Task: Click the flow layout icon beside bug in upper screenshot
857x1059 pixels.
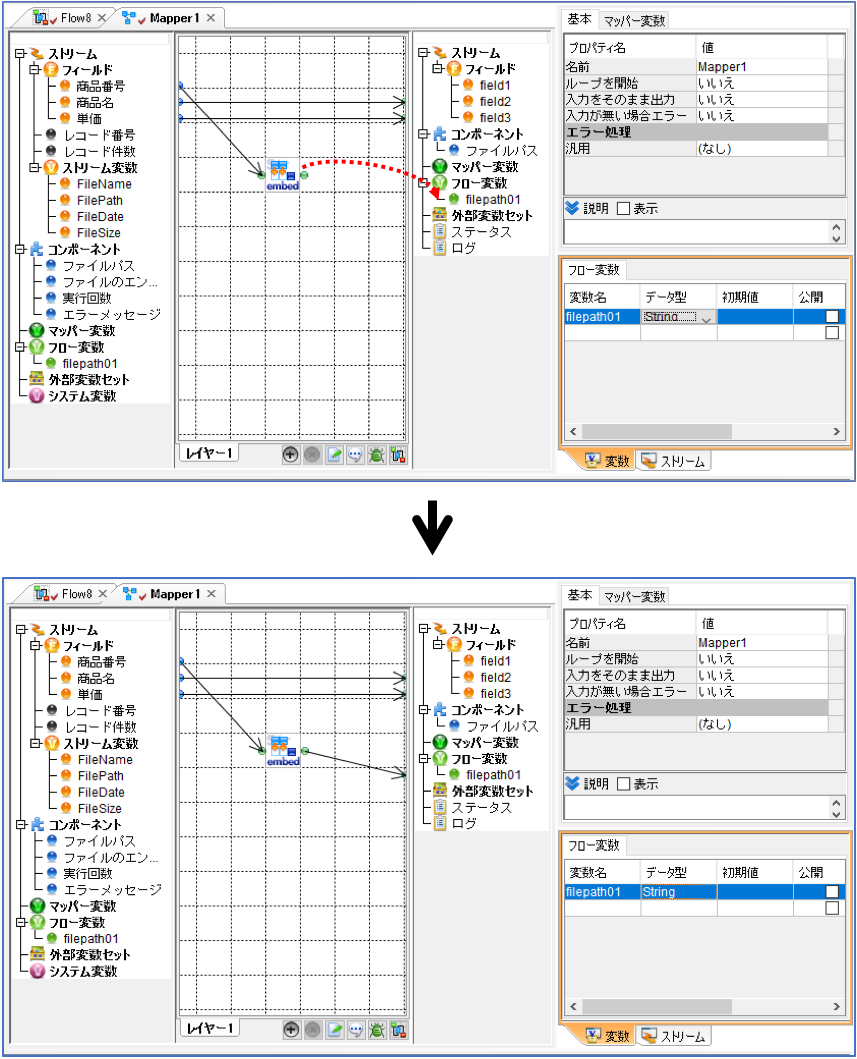Action: pos(398,455)
